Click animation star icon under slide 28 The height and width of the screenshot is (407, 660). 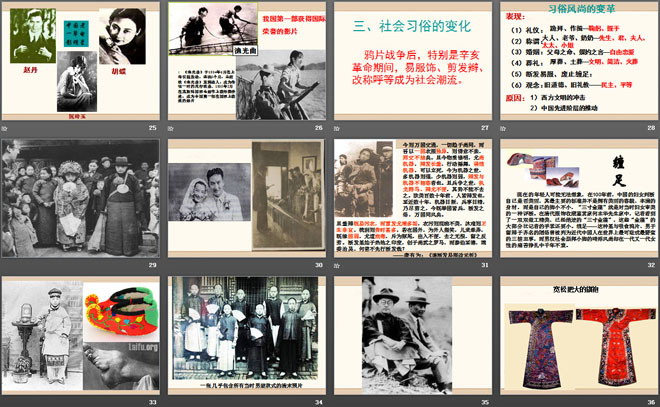point(503,128)
